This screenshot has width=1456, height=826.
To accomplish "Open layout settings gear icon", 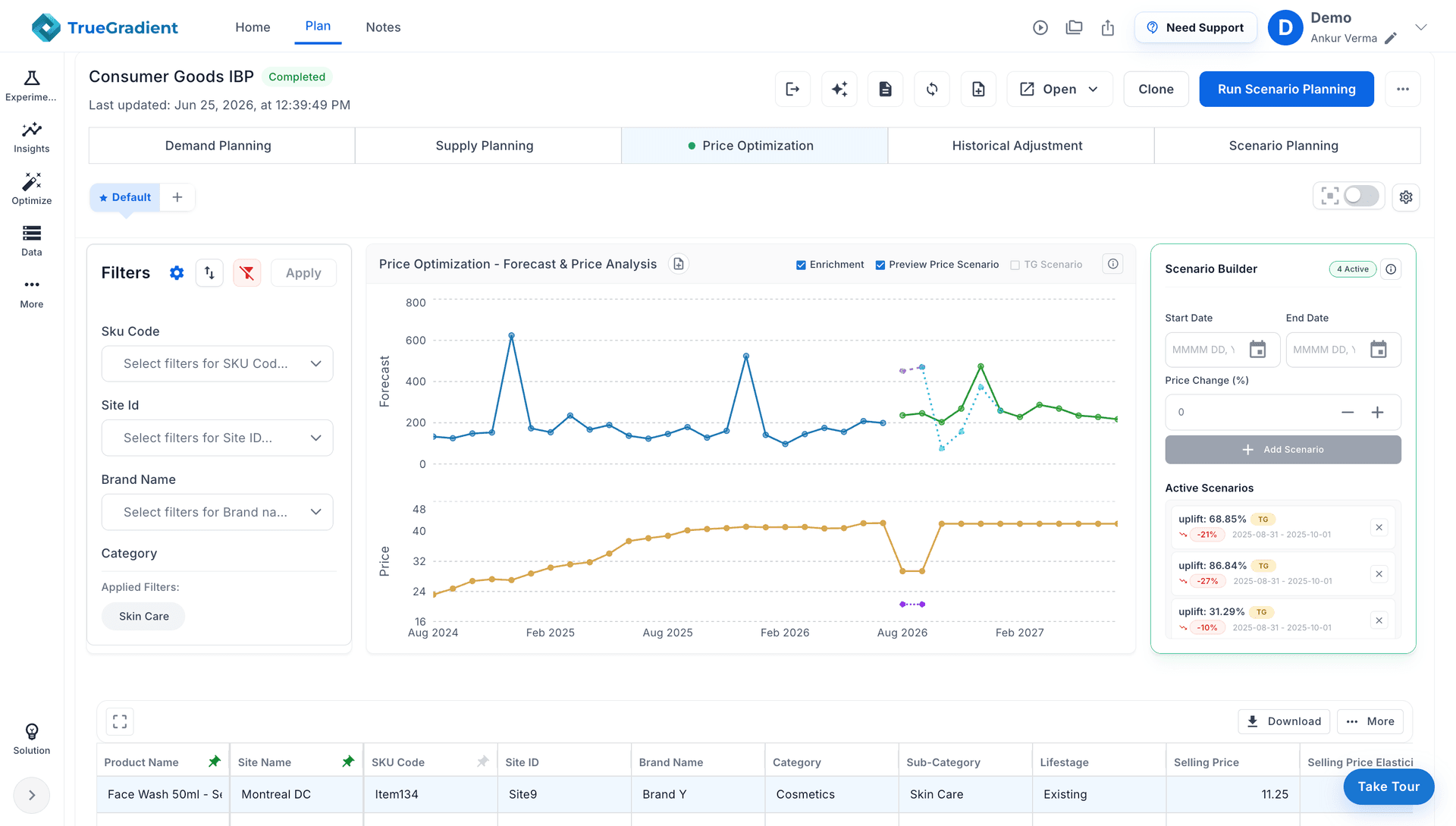I will (1406, 197).
